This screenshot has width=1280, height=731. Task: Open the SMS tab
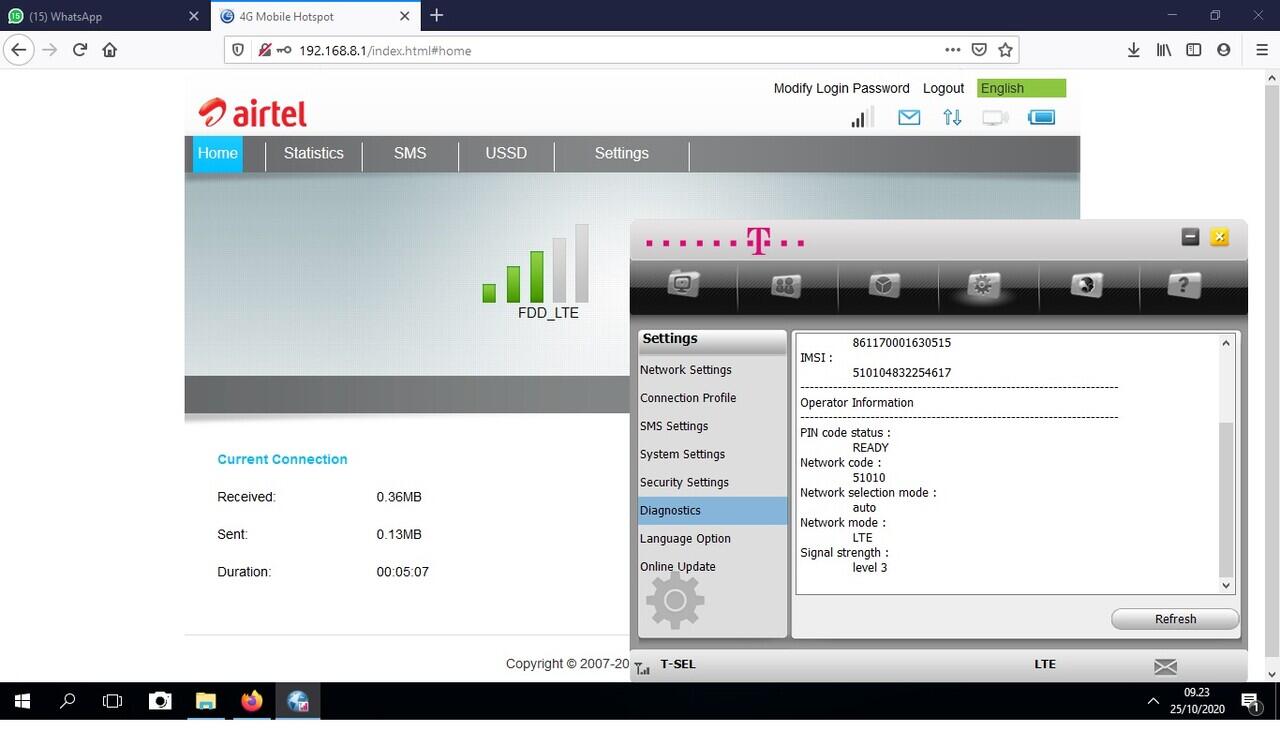coord(410,153)
